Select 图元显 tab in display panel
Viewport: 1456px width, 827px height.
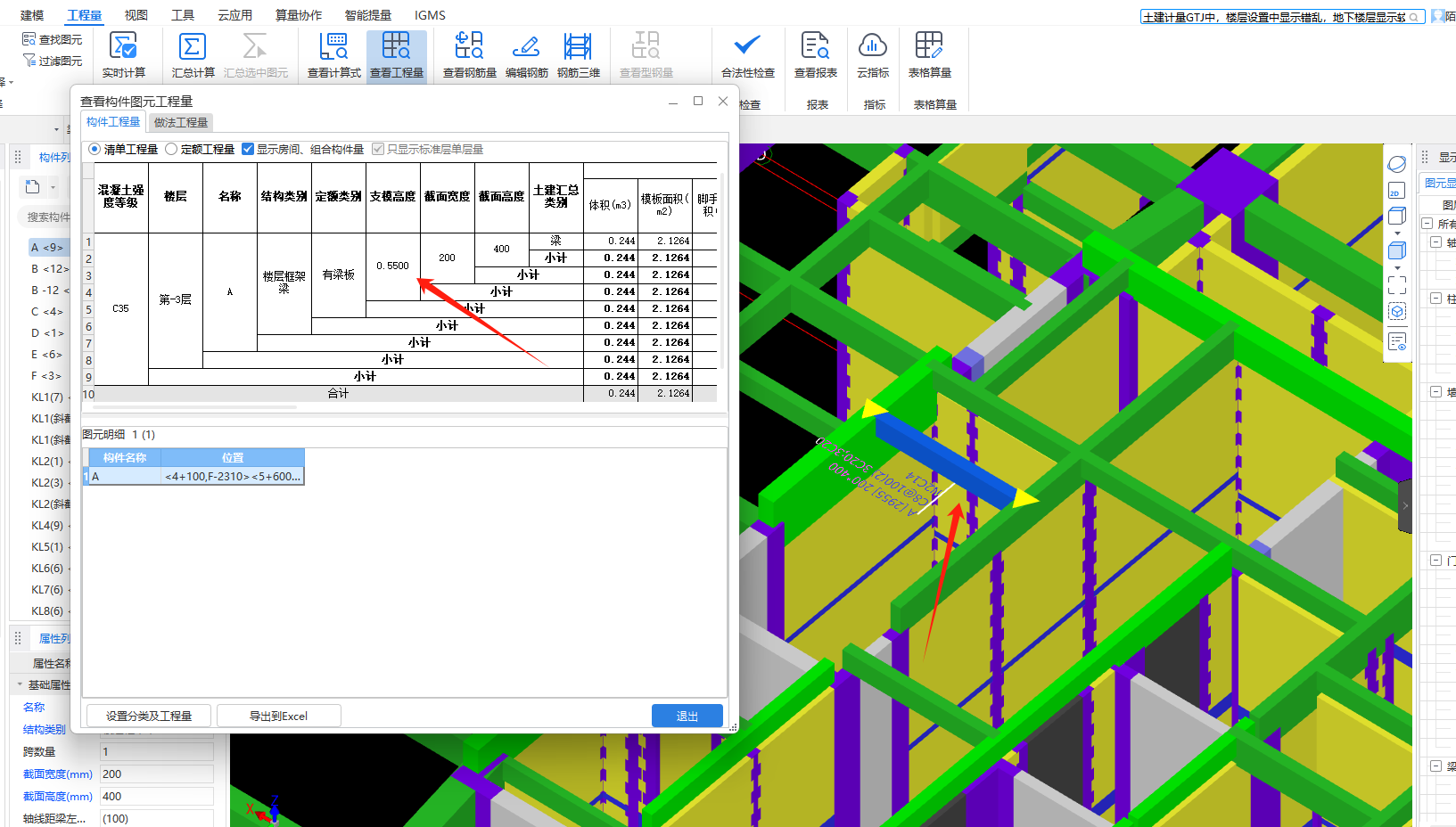(x=1440, y=183)
